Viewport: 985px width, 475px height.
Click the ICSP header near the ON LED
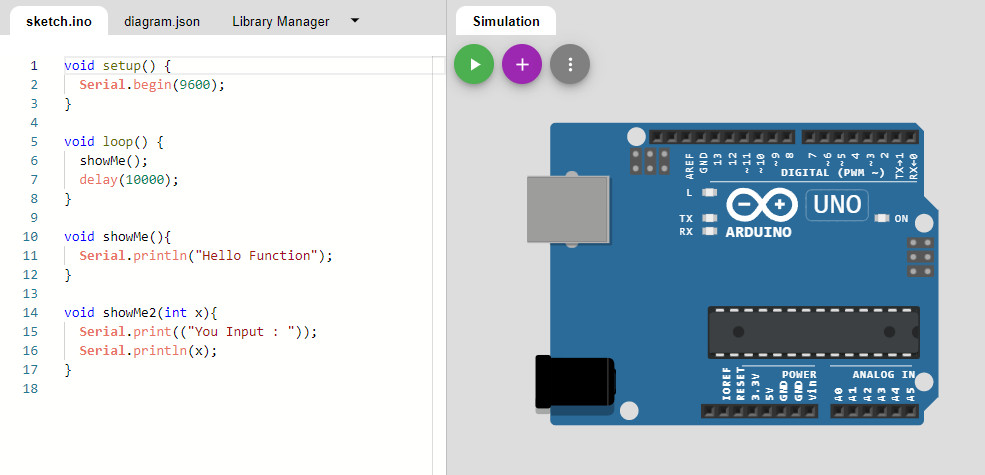(920, 257)
